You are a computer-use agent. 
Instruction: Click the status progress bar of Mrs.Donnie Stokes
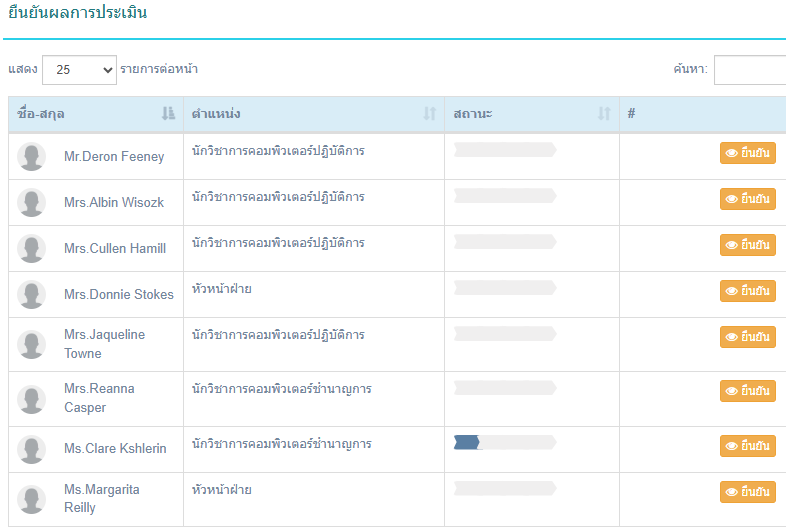tap(505, 287)
